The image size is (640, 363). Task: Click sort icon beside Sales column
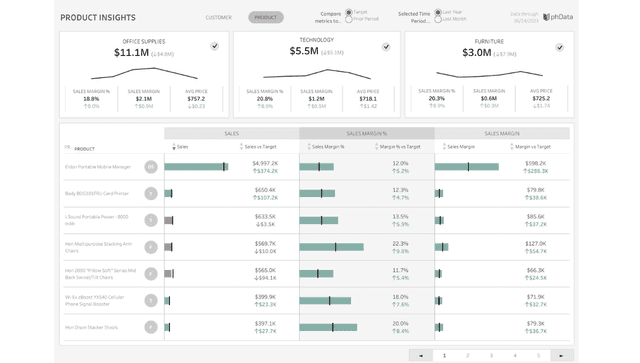tap(174, 147)
